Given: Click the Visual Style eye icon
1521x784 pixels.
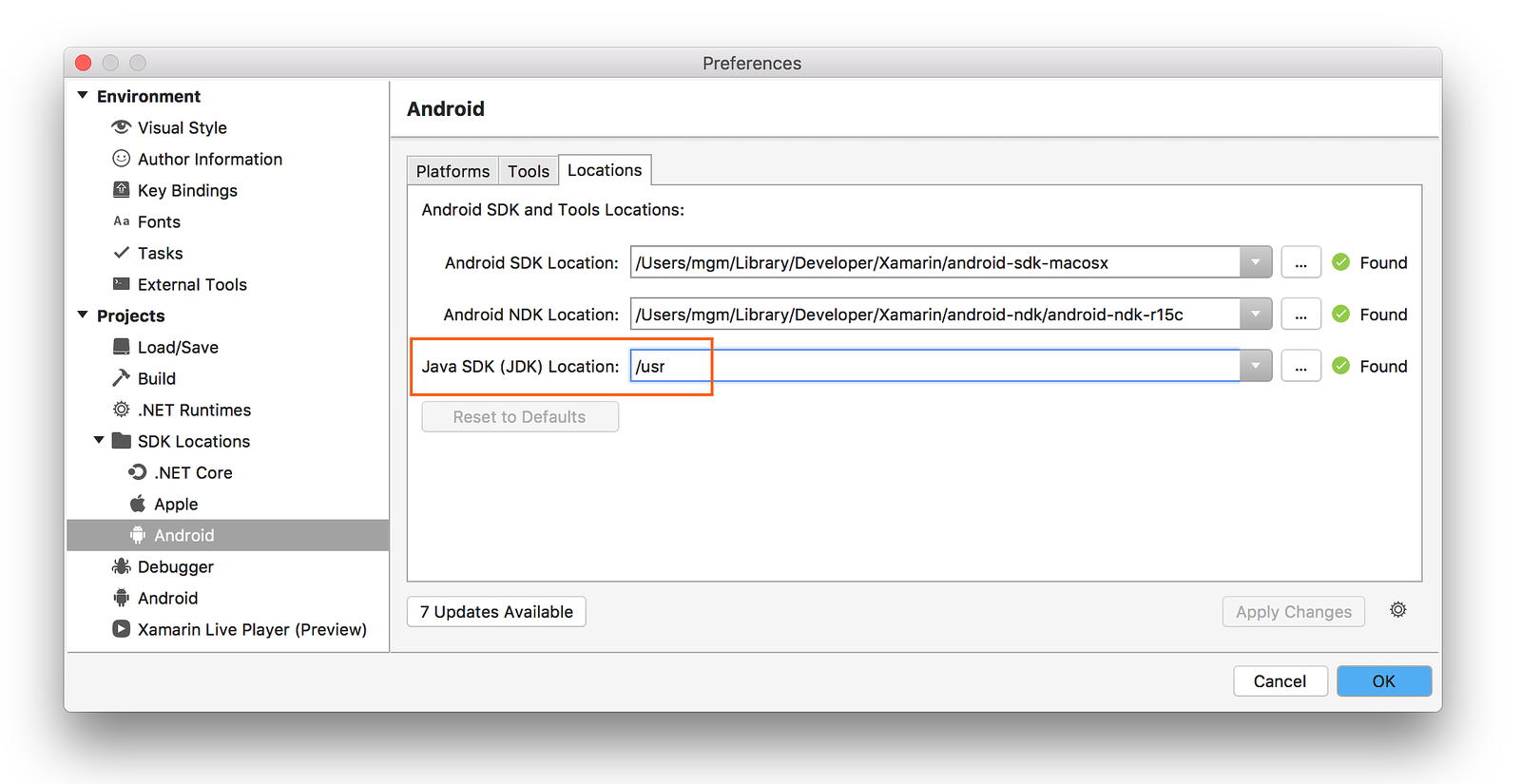Looking at the screenshot, I should pyautogui.click(x=121, y=126).
